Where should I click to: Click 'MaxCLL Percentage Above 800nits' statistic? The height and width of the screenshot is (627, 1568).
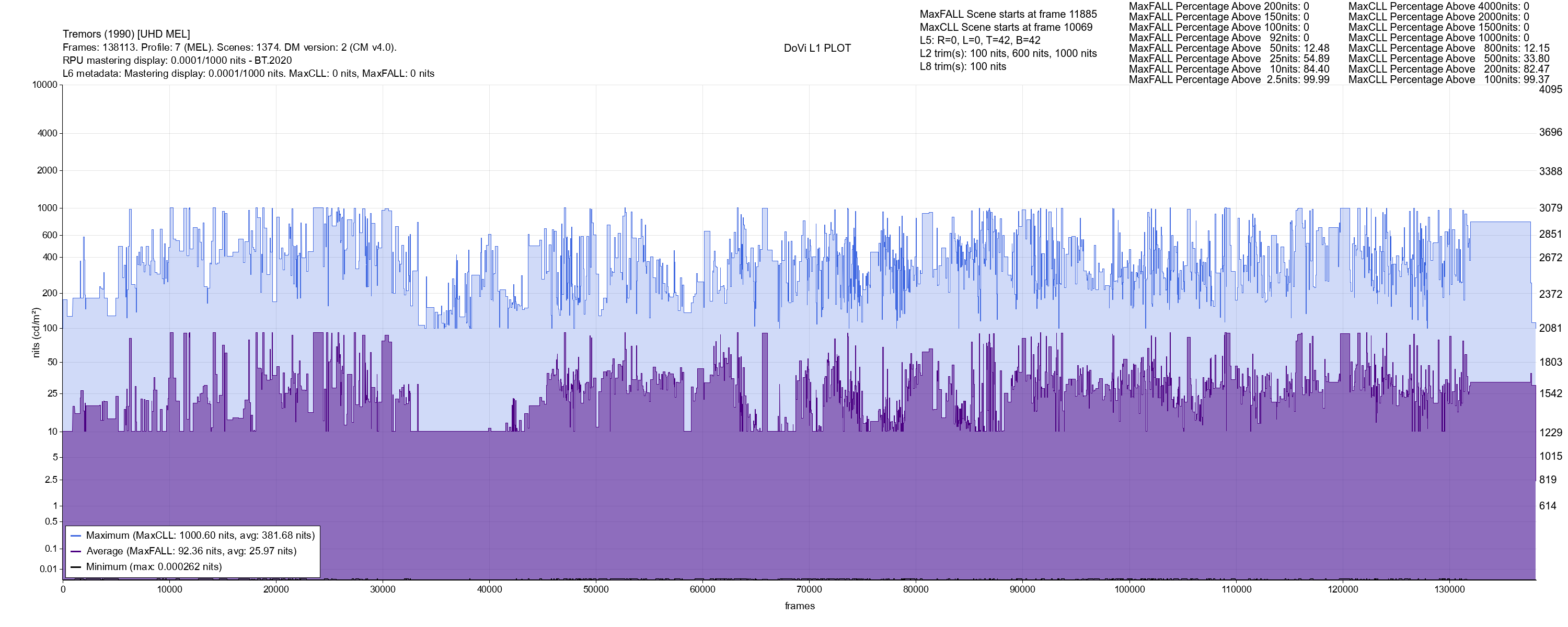pyautogui.click(x=1449, y=48)
